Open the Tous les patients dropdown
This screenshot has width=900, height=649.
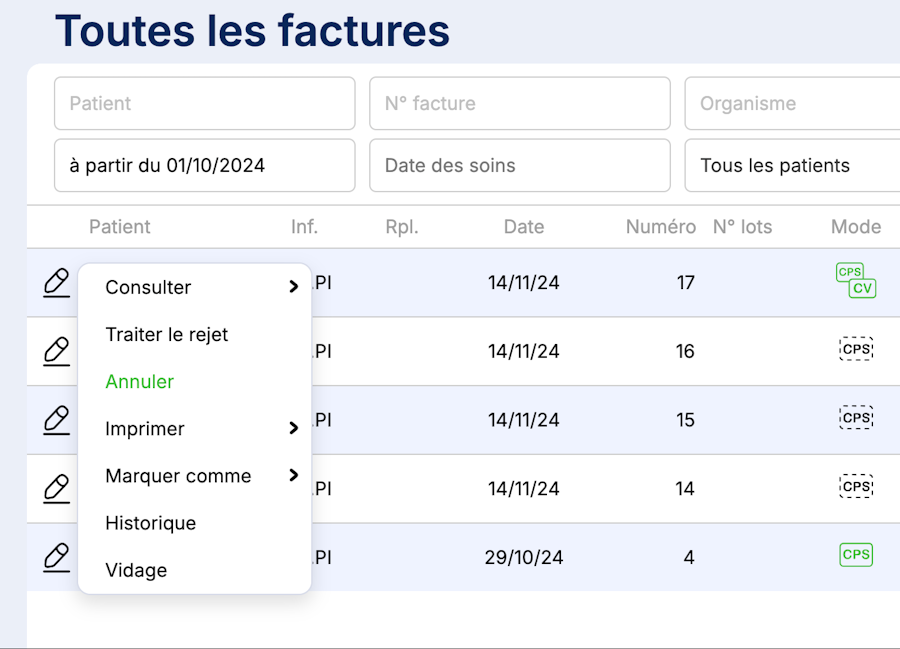[x=790, y=166]
